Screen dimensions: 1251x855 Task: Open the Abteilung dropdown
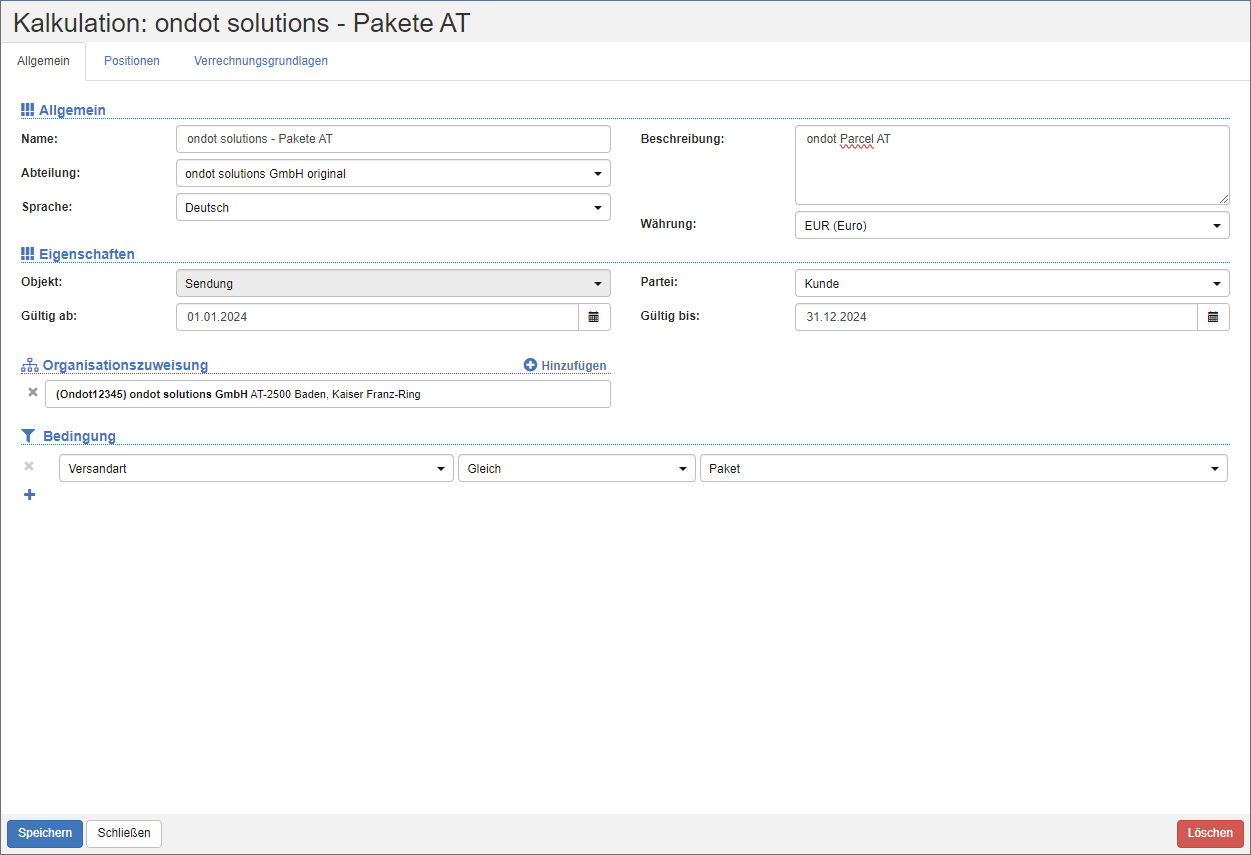pos(393,173)
